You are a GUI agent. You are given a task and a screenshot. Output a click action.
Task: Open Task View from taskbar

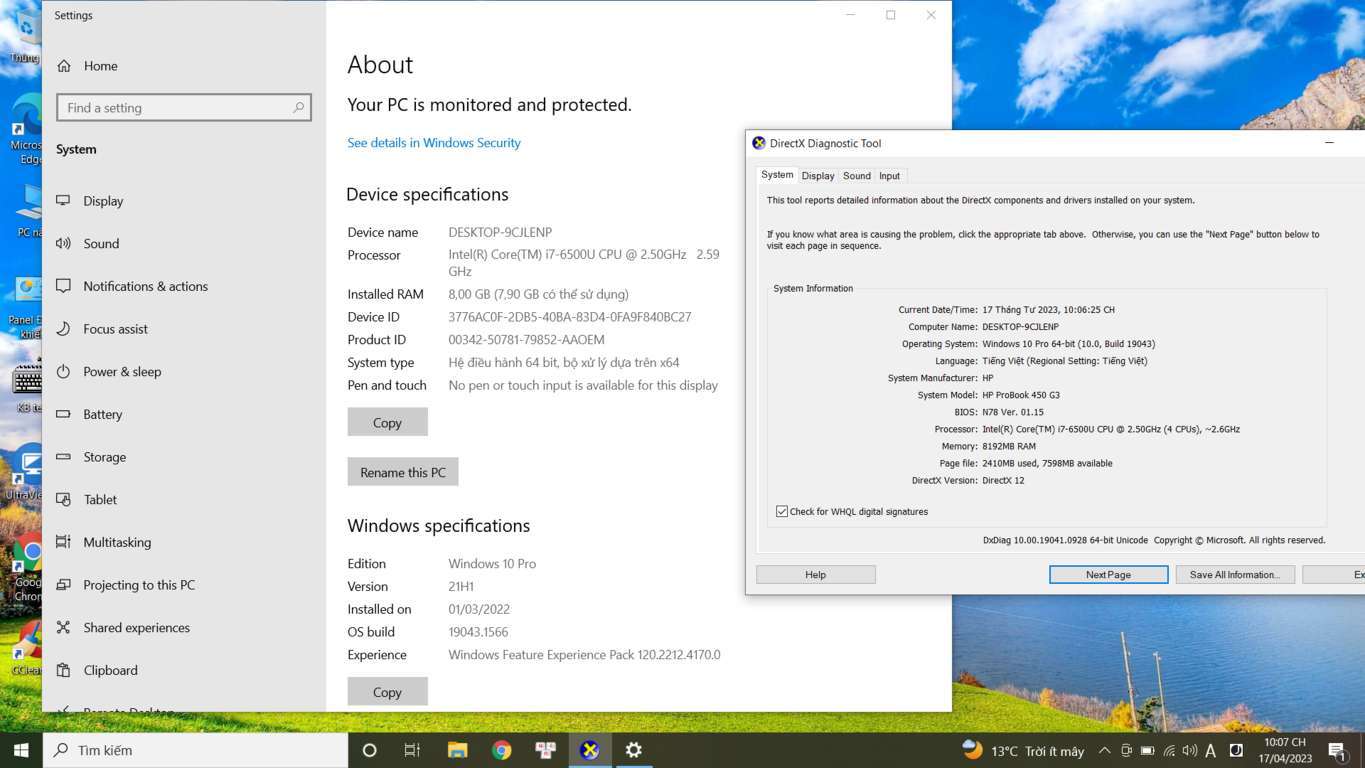click(412, 750)
